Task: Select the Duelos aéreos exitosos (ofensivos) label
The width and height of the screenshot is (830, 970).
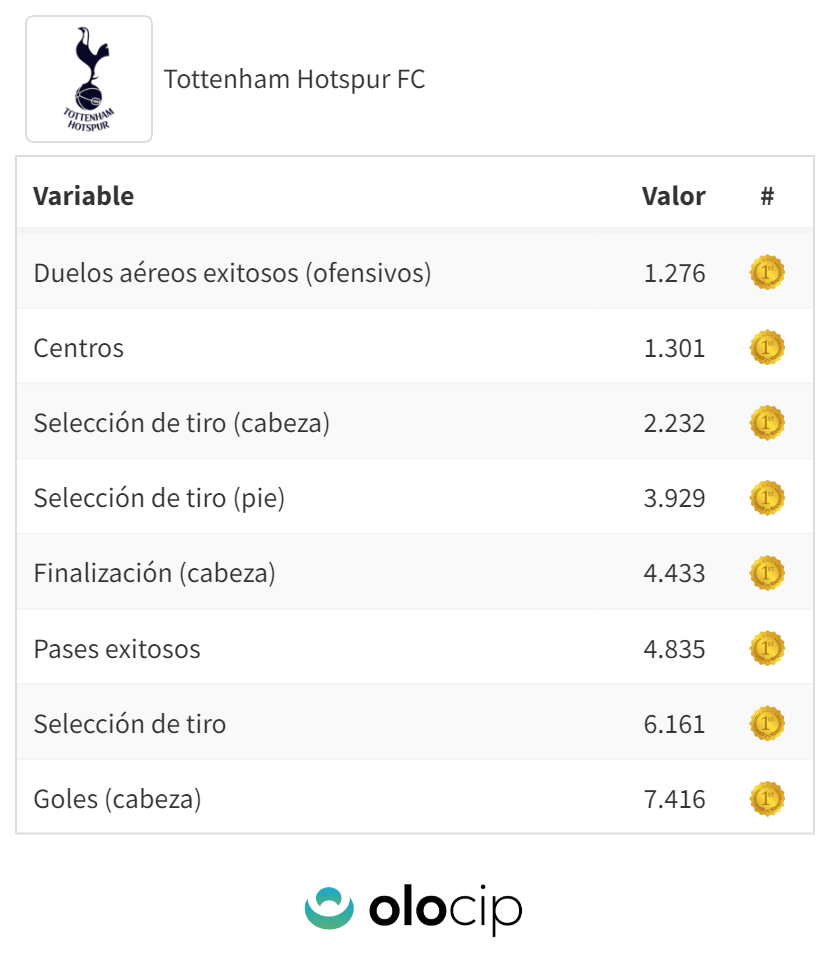Action: click(x=232, y=273)
